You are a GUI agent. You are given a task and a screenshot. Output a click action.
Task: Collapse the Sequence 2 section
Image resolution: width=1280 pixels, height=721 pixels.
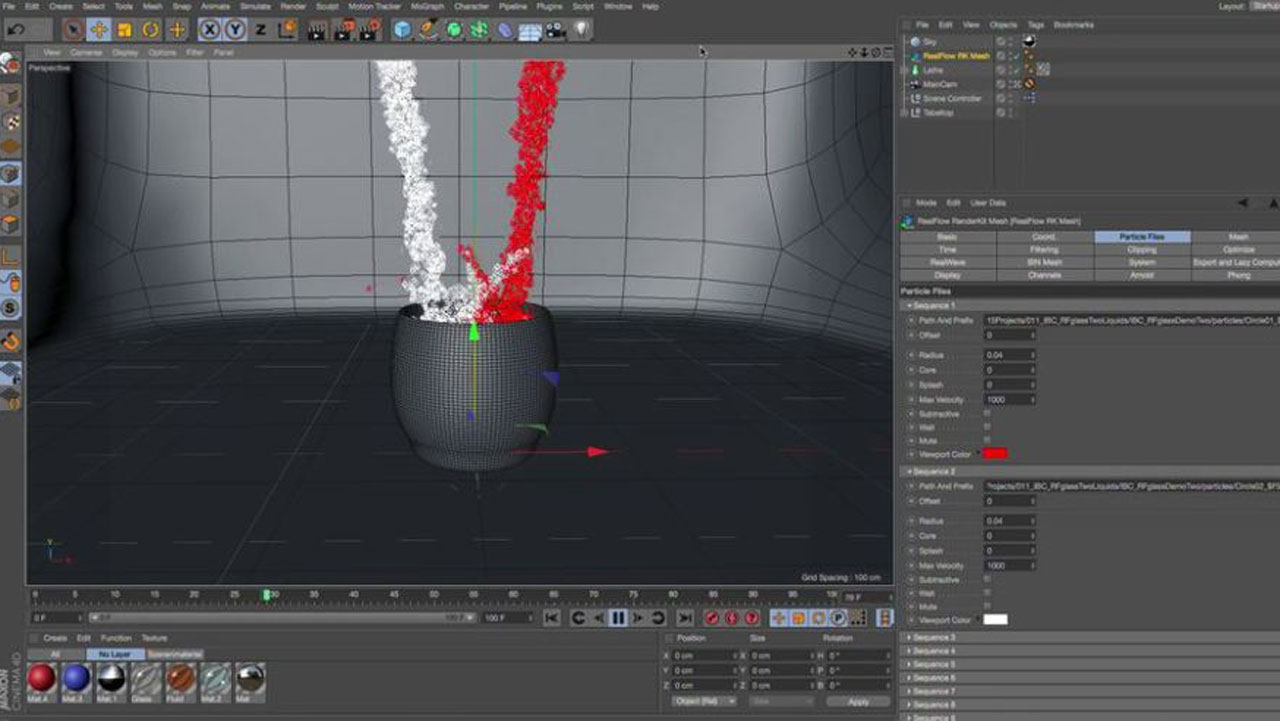pos(932,471)
